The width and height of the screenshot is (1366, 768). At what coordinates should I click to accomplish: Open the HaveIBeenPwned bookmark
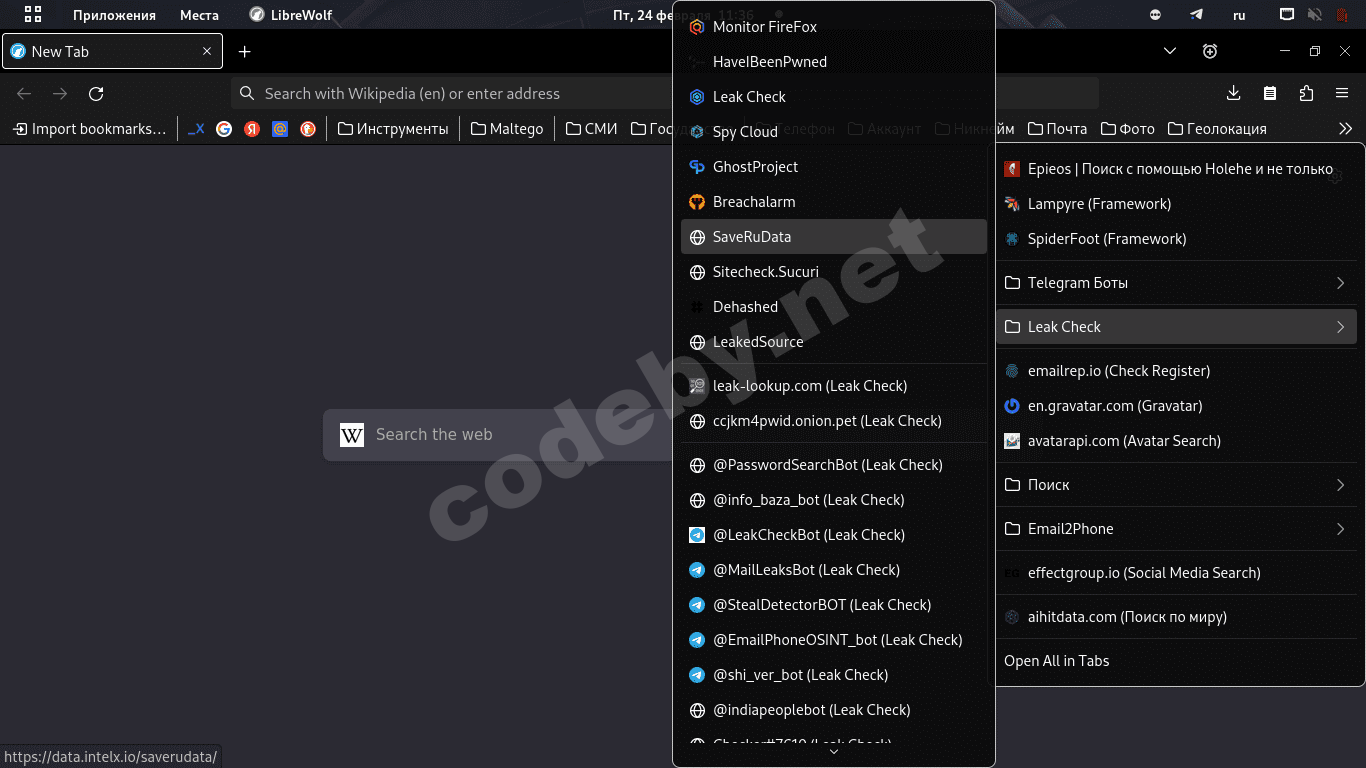(x=834, y=62)
